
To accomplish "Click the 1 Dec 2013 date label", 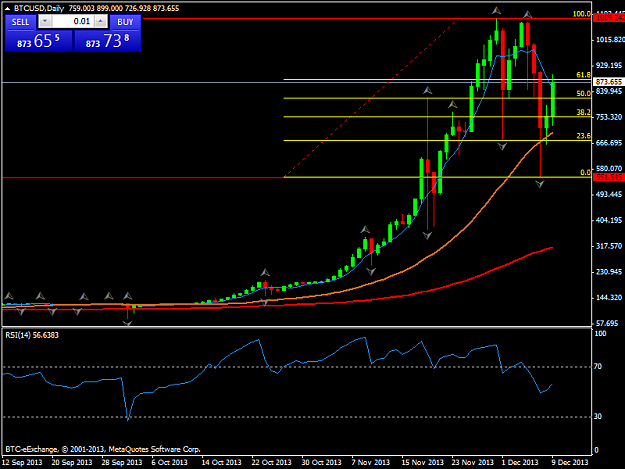I will pos(520,462).
